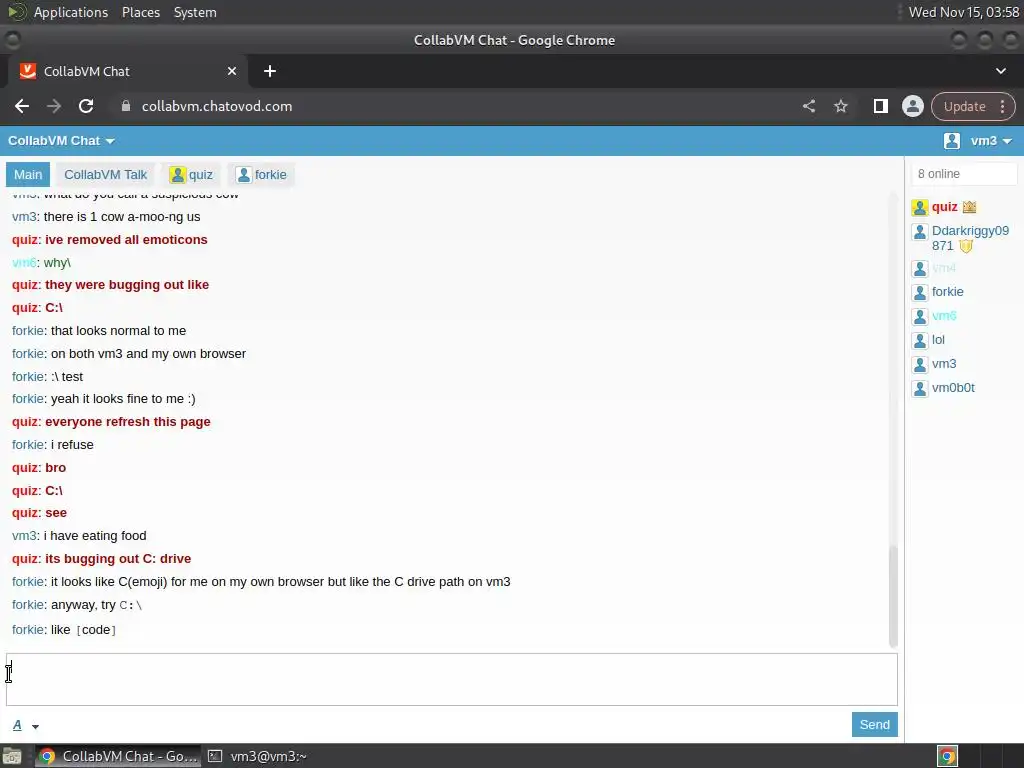Click Ddarkriggy09871's shield badge
The width and height of the screenshot is (1024, 768).
tap(966, 246)
